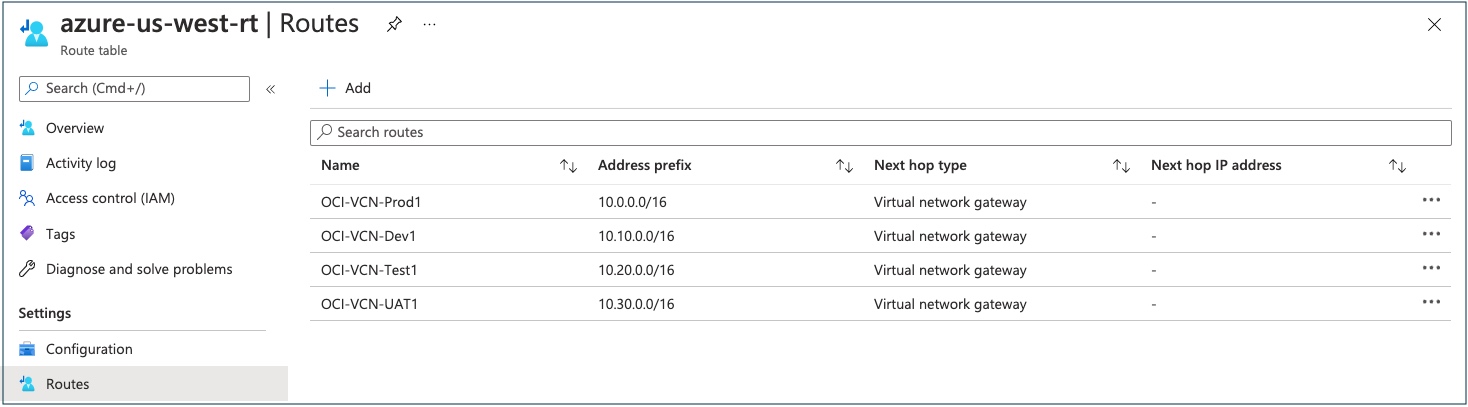Screen dimensions: 1468x407
Task: Open the OCI-VCN-UAT1 route
Action: [369, 304]
